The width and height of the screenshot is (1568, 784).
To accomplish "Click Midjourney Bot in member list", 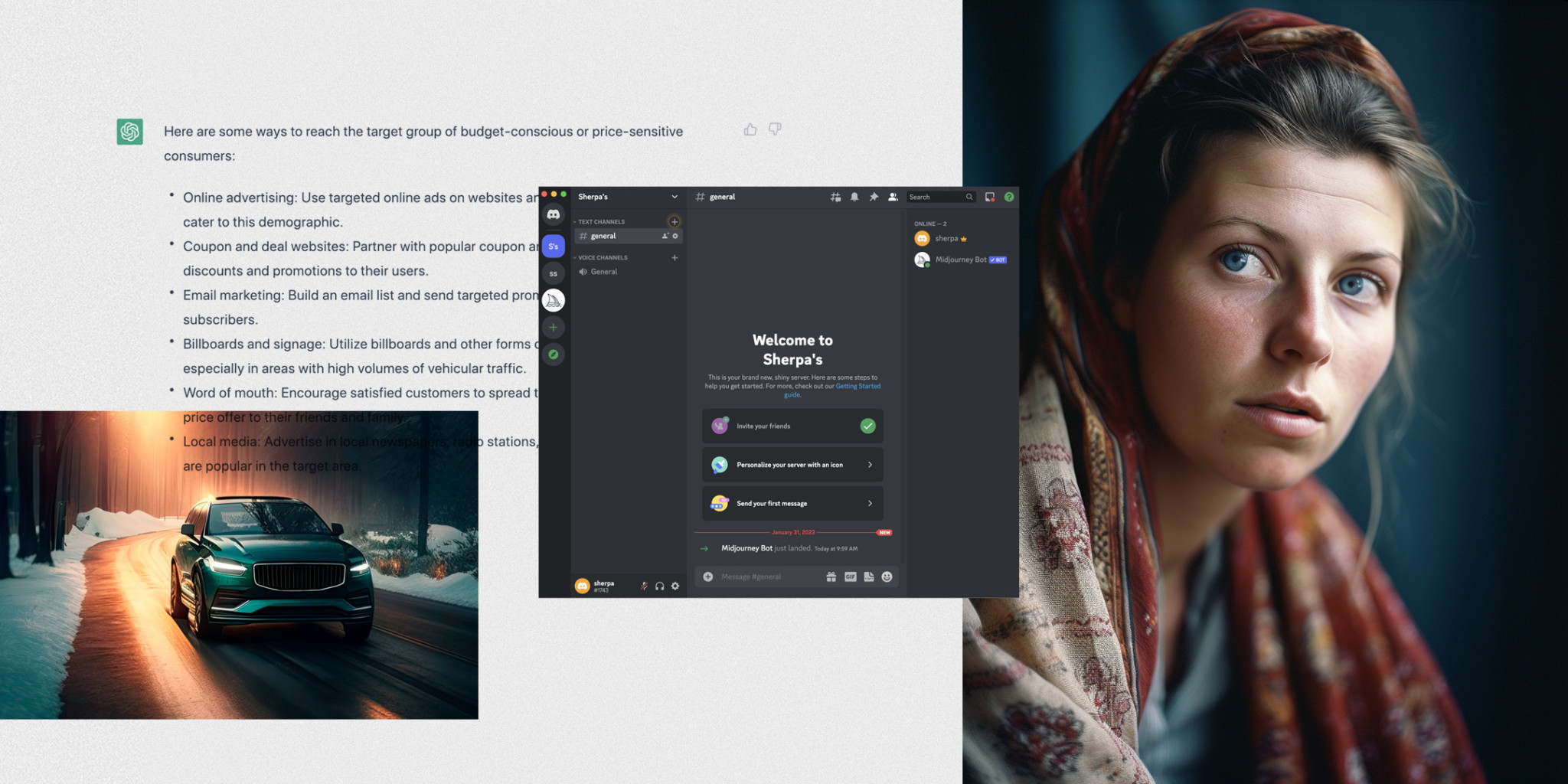I will pos(962,260).
